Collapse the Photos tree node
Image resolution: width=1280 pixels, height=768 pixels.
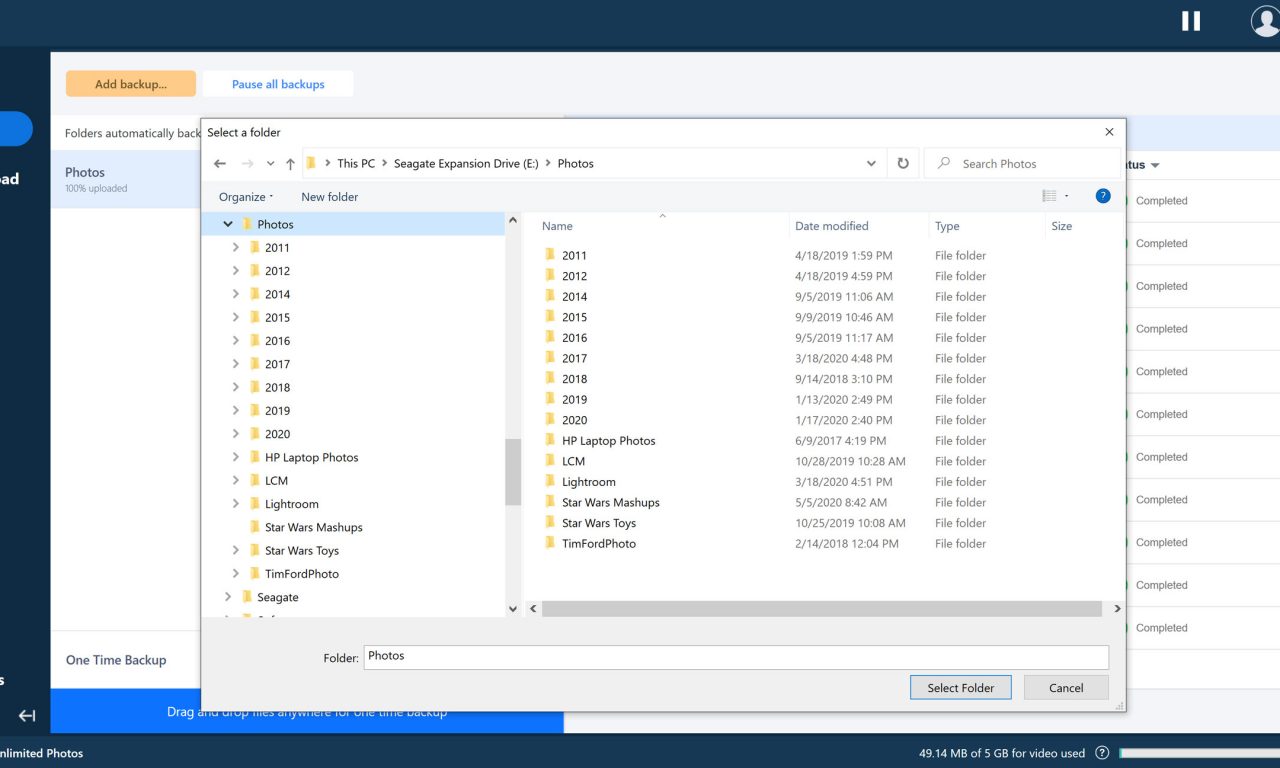point(228,225)
